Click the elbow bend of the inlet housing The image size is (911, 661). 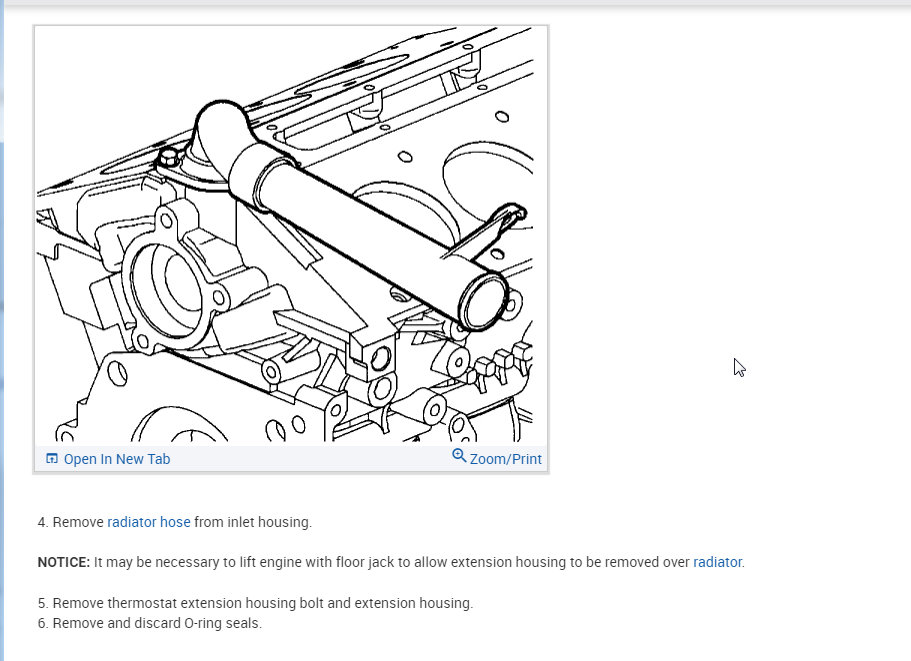220,131
